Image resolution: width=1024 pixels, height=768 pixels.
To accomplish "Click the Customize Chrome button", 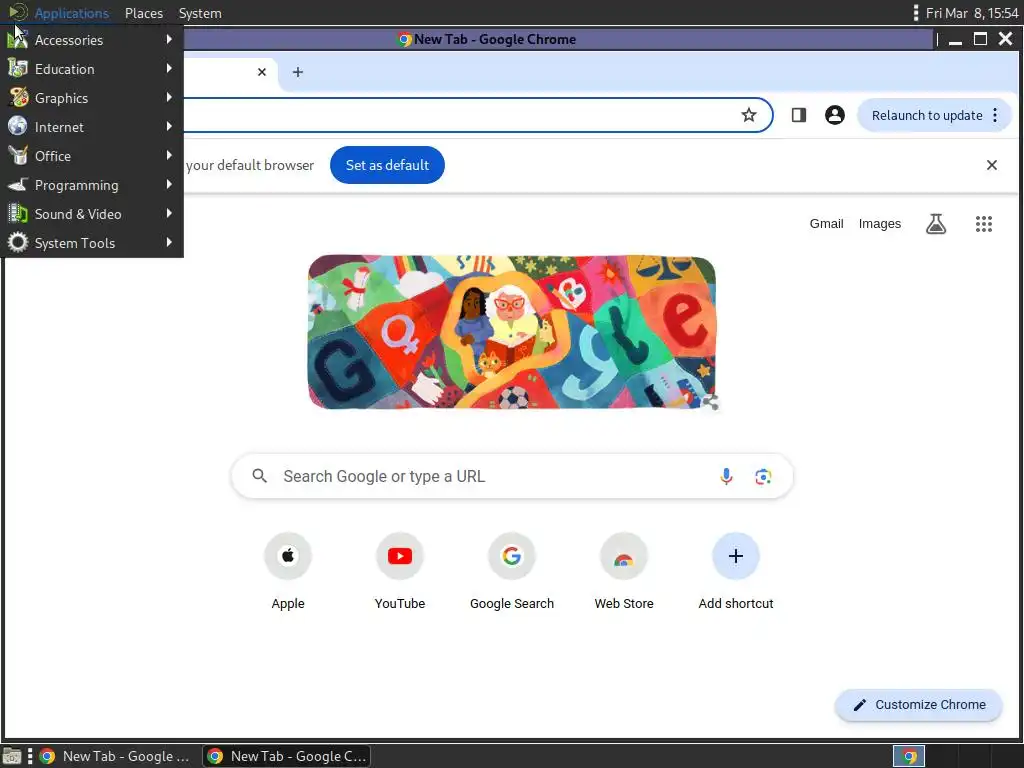I will click(918, 705).
